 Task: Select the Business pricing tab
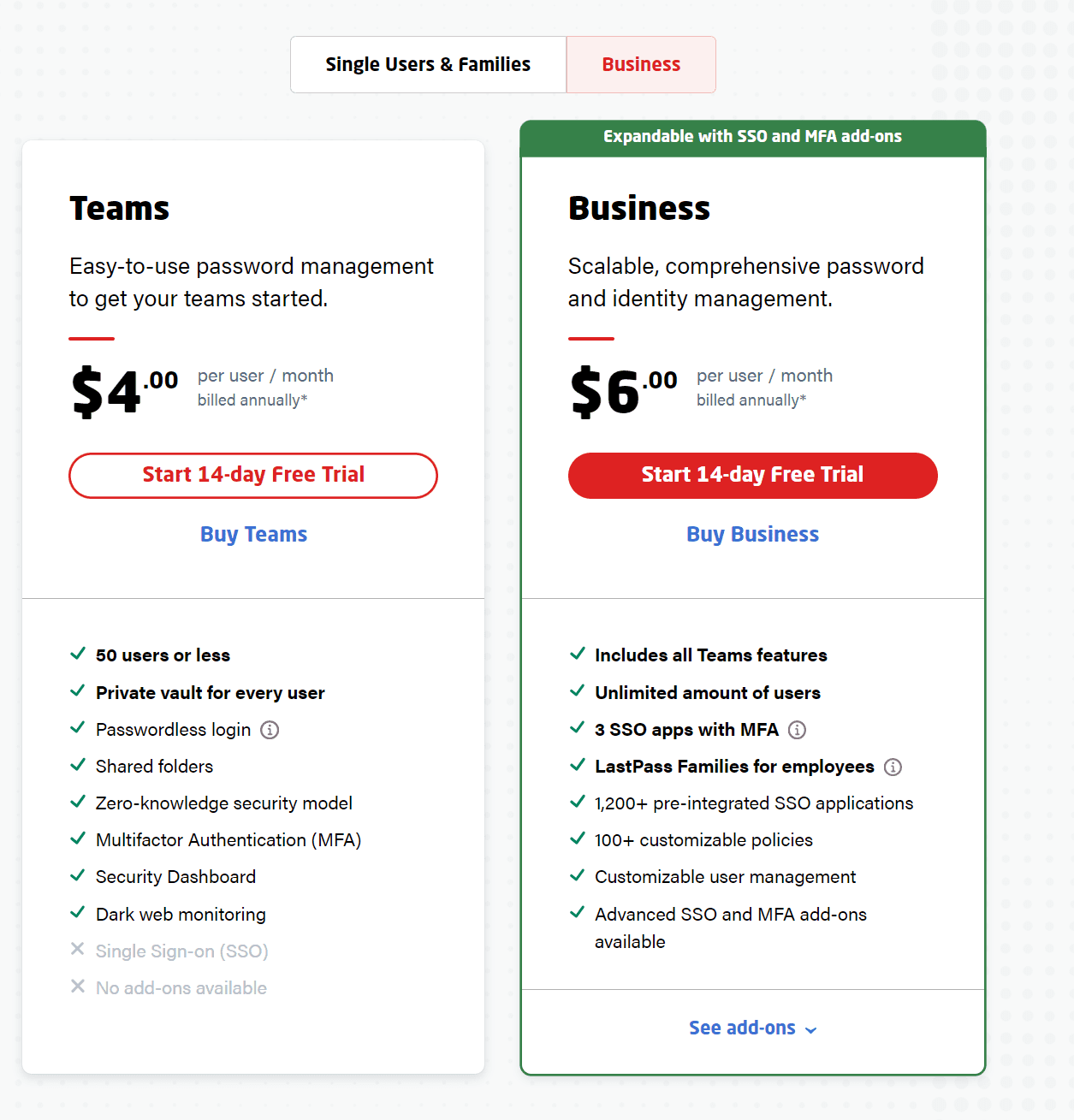point(641,64)
